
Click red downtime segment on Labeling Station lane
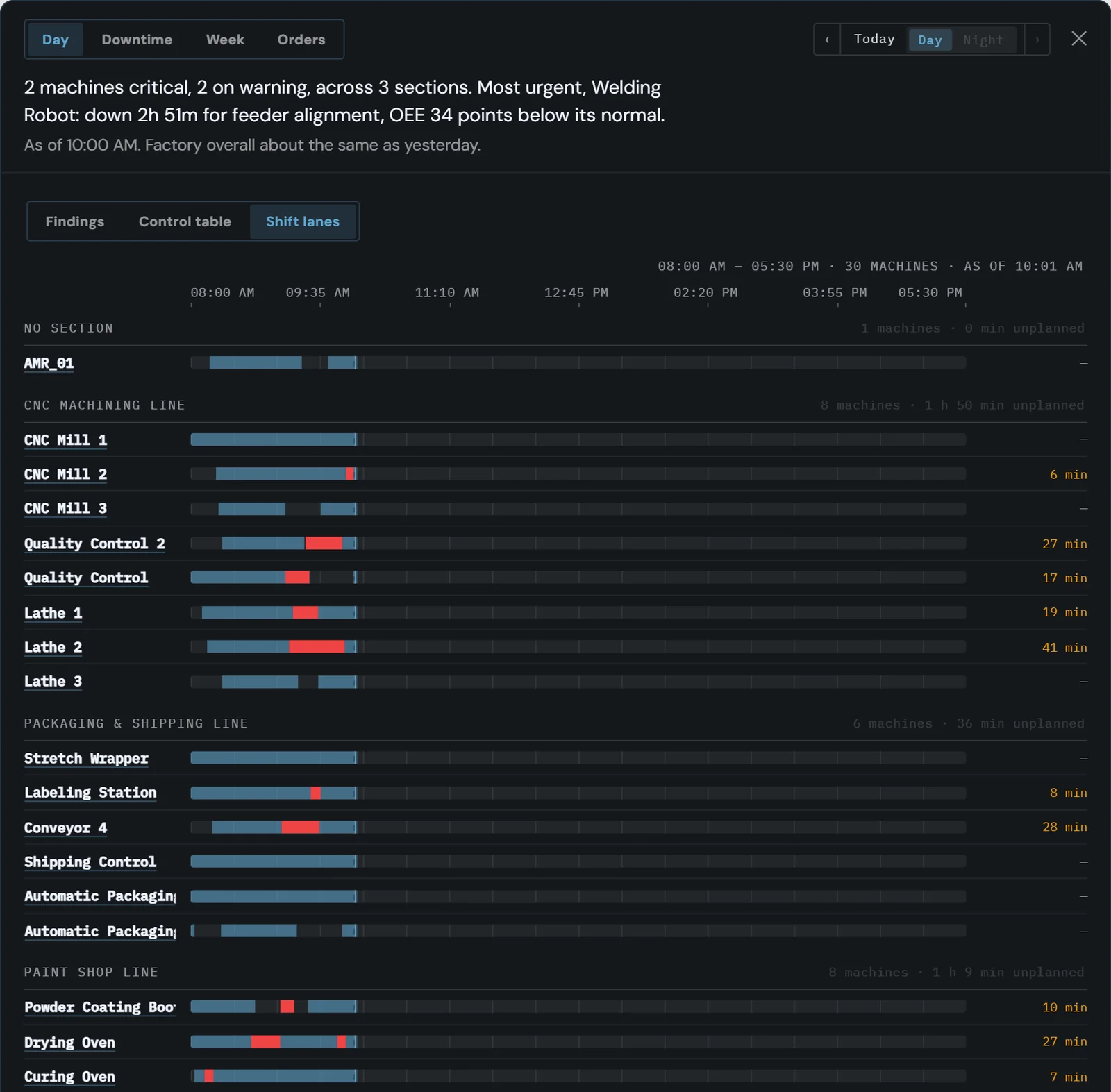(x=316, y=793)
